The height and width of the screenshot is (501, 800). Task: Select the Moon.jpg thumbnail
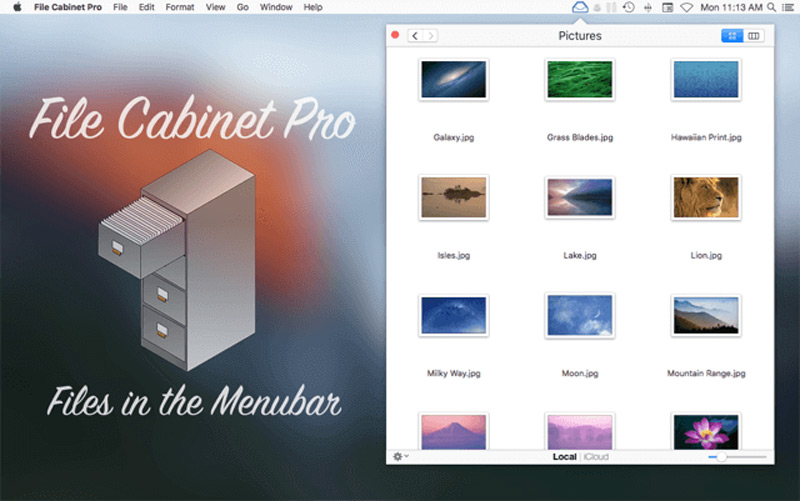[580, 315]
